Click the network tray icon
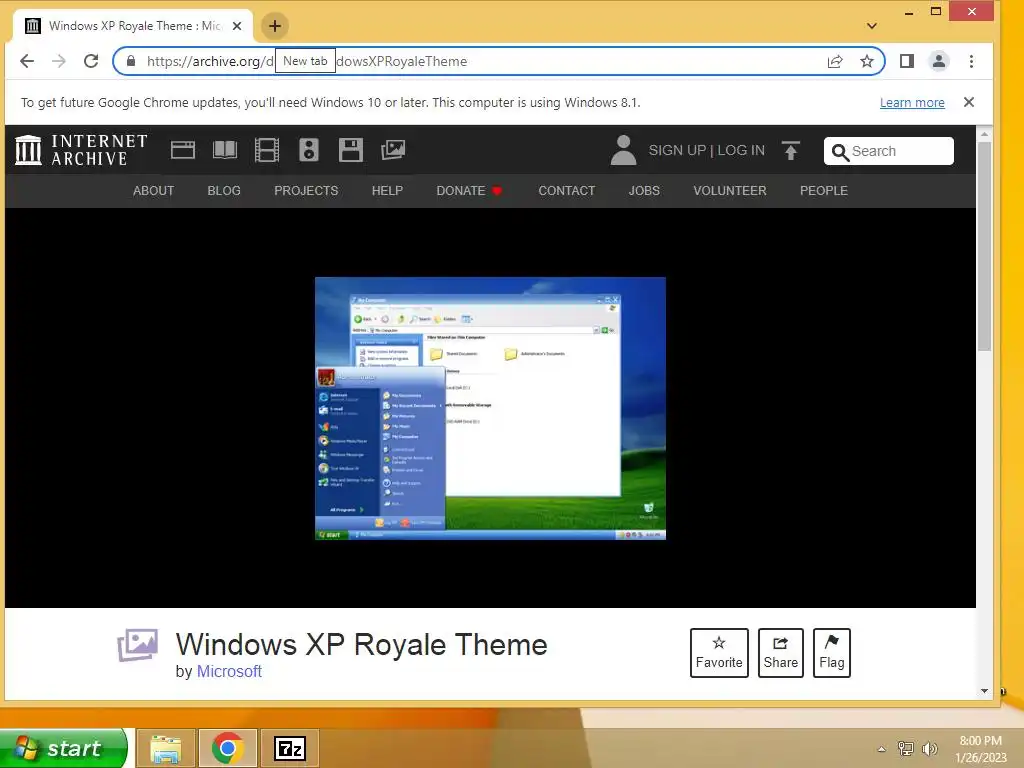This screenshot has width=1024, height=768. pos(906,748)
